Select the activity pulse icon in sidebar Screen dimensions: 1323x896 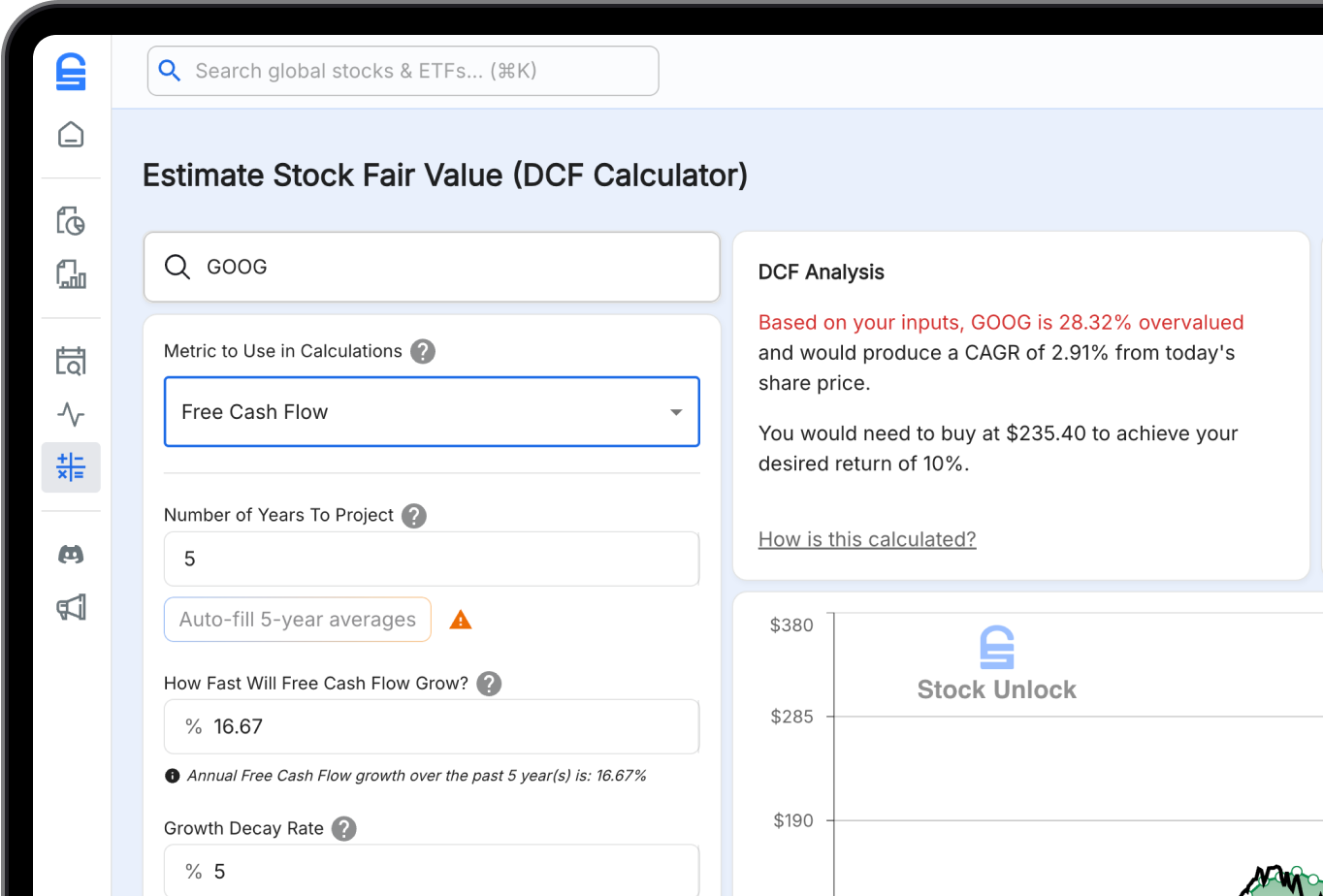click(x=70, y=414)
